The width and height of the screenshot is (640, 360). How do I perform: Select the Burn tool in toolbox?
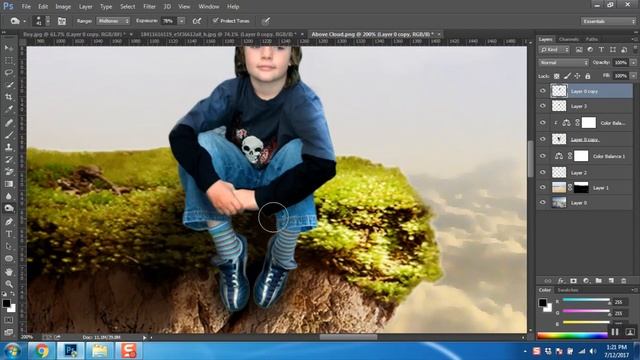pos(9,209)
